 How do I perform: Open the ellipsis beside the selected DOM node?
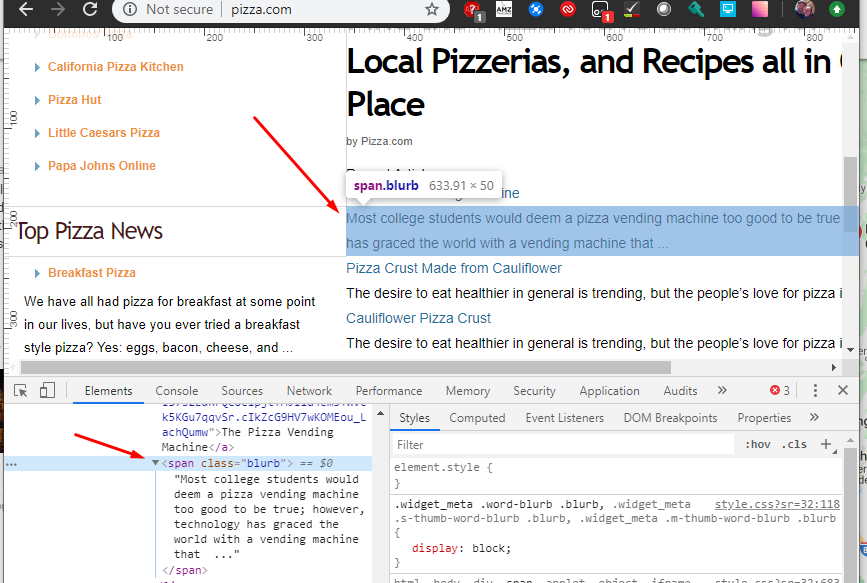(11, 464)
